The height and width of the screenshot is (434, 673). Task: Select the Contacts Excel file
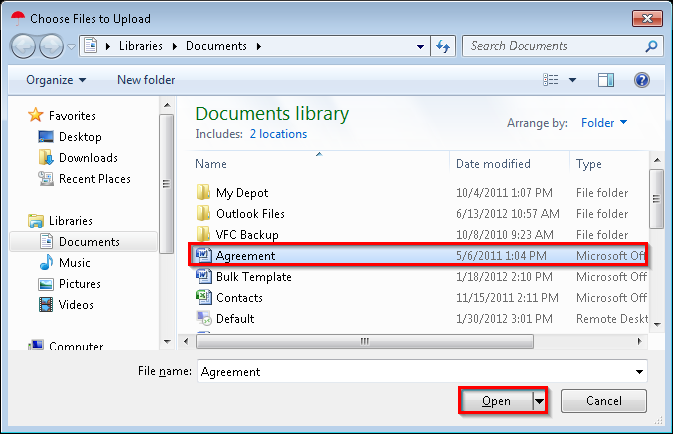coord(239,298)
